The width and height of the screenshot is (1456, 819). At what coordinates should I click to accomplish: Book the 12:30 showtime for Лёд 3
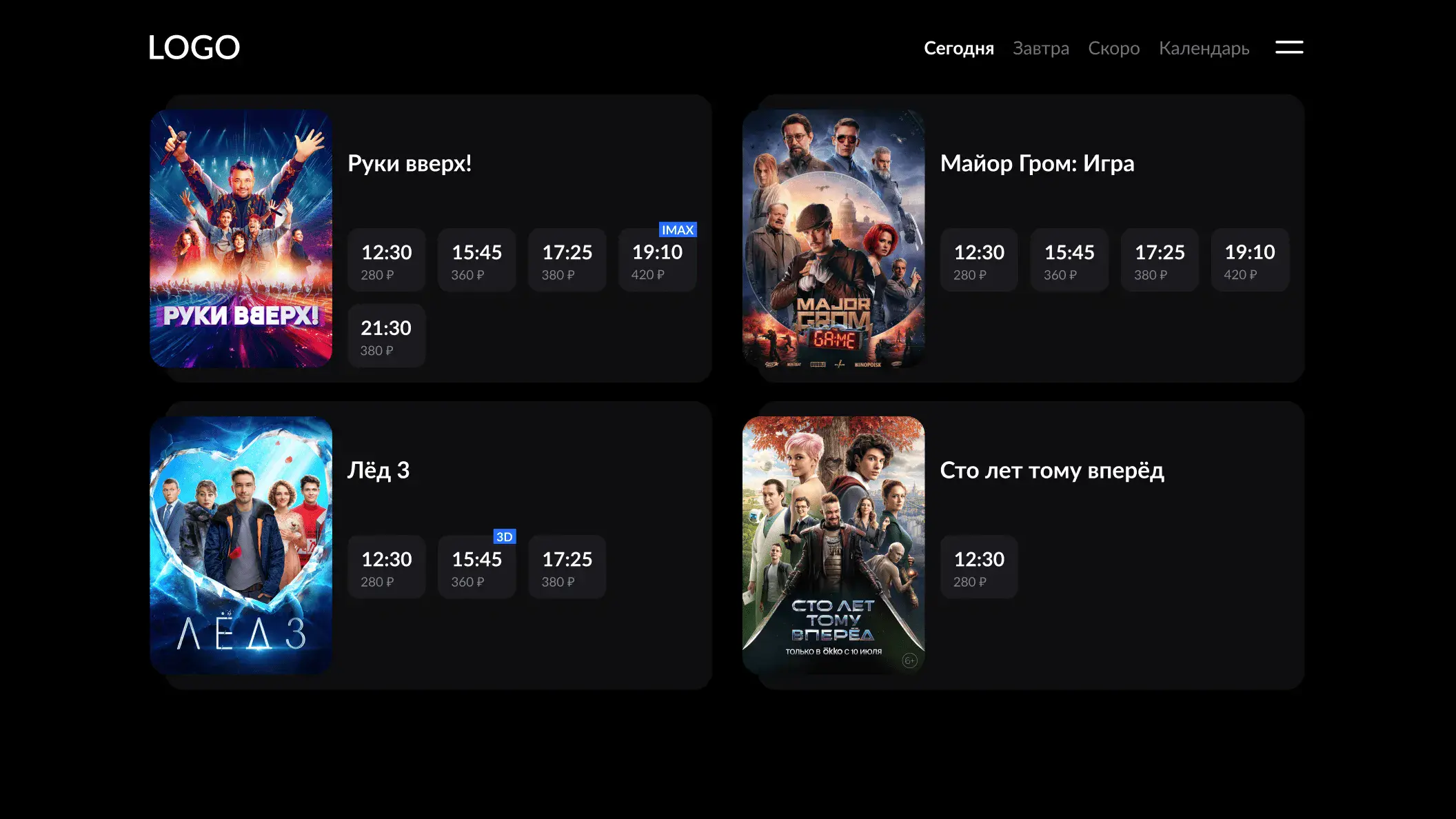click(x=387, y=567)
